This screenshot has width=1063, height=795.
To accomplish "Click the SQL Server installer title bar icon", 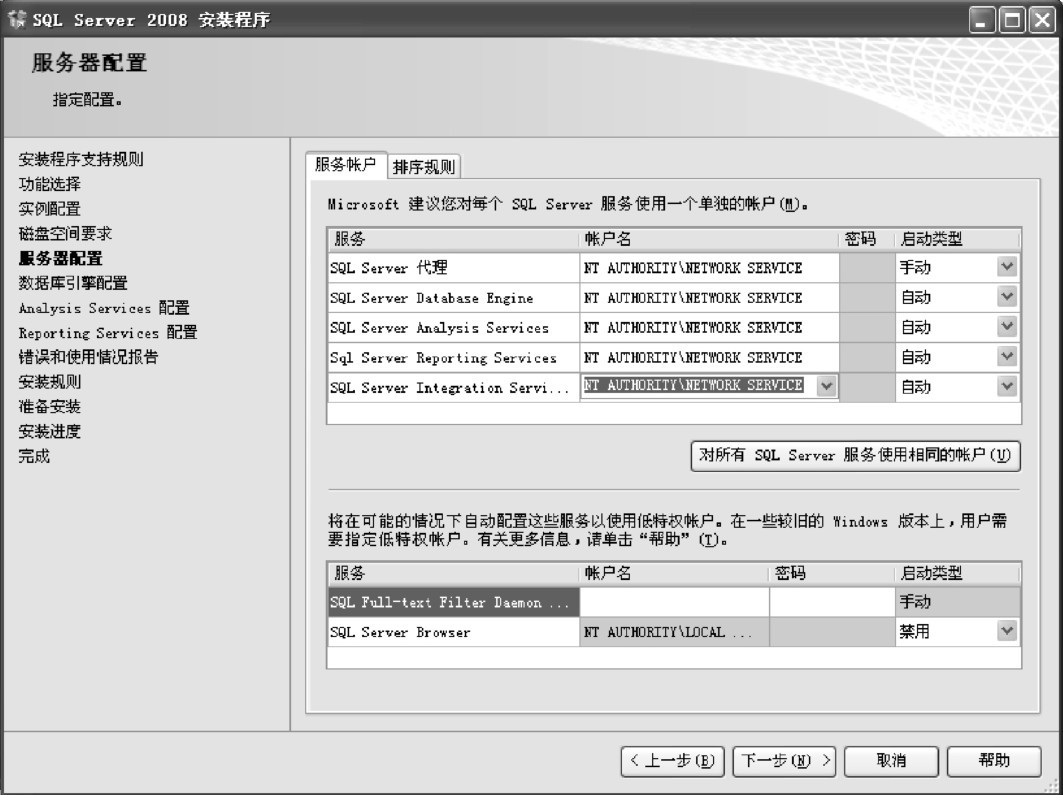I will click(16, 19).
